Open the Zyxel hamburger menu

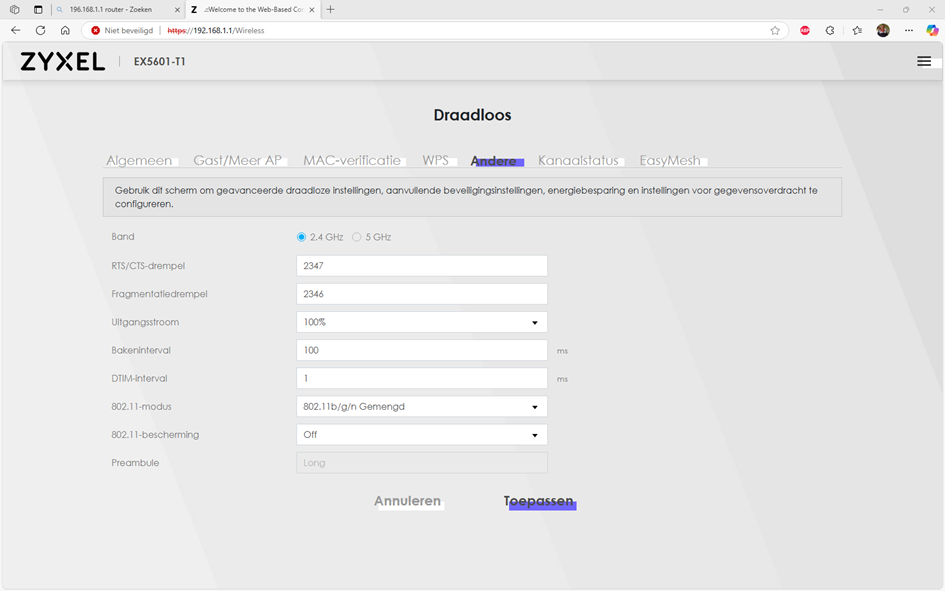coord(923,61)
